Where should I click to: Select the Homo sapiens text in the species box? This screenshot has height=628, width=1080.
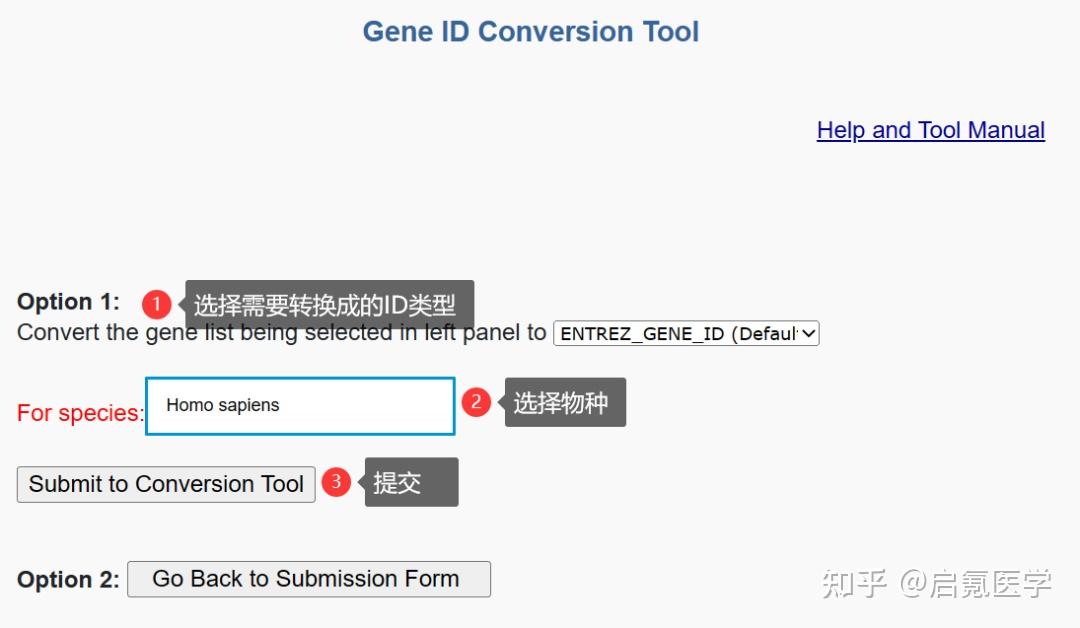(223, 405)
